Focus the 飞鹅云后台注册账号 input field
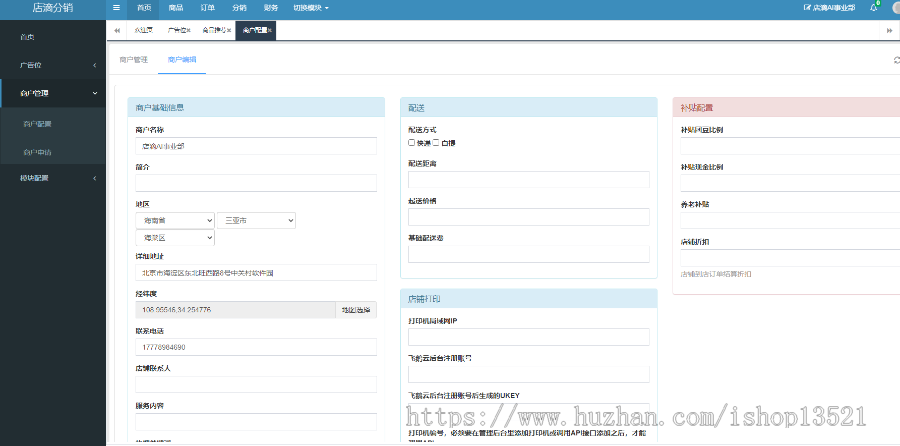This screenshot has height=446, width=900. pos(529,374)
